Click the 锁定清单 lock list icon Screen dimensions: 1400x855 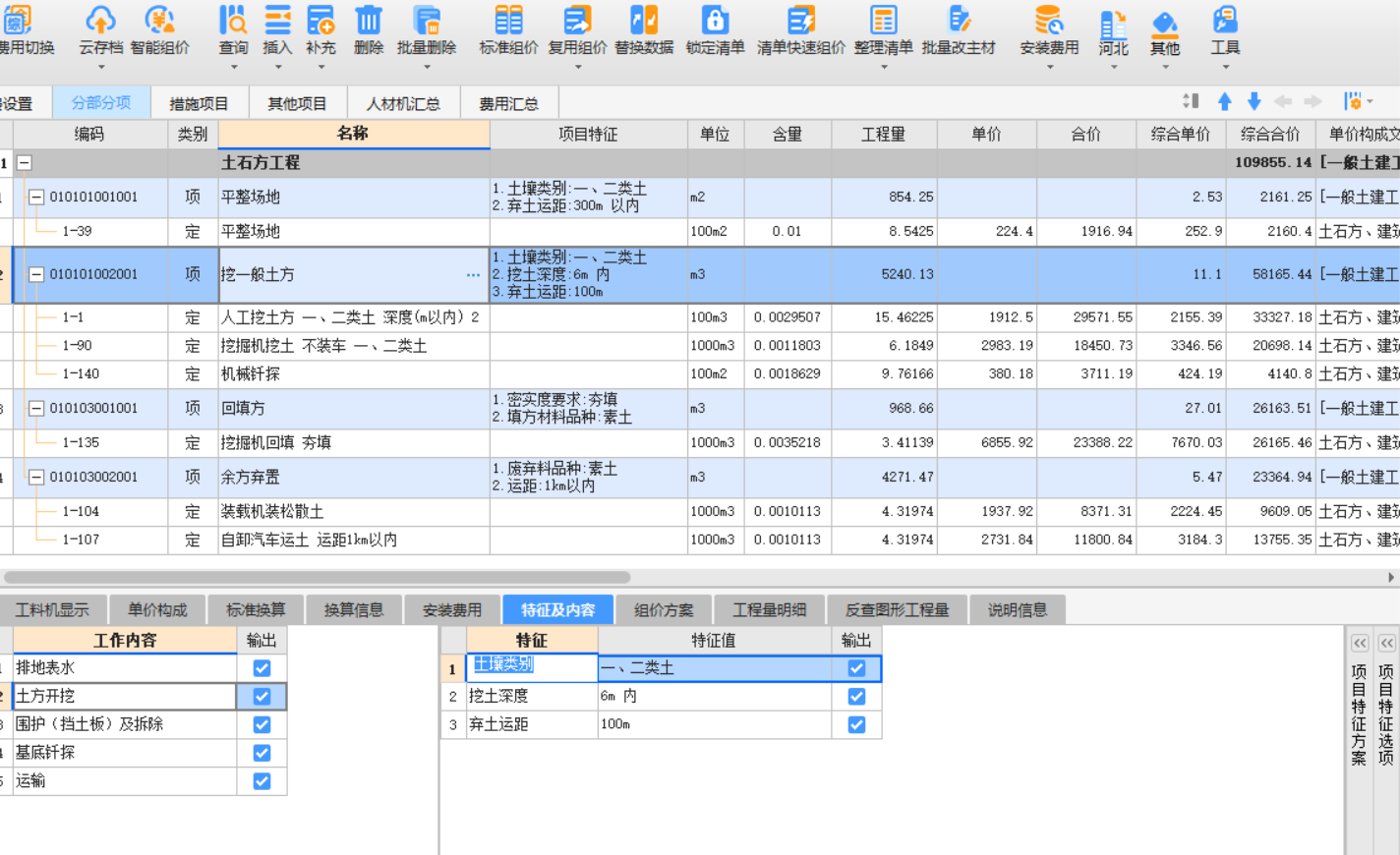click(715, 20)
